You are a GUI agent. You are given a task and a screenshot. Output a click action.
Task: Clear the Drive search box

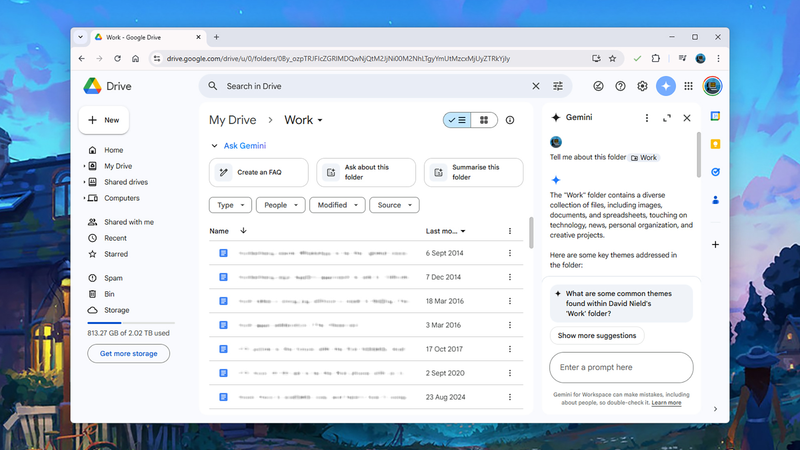pos(536,86)
